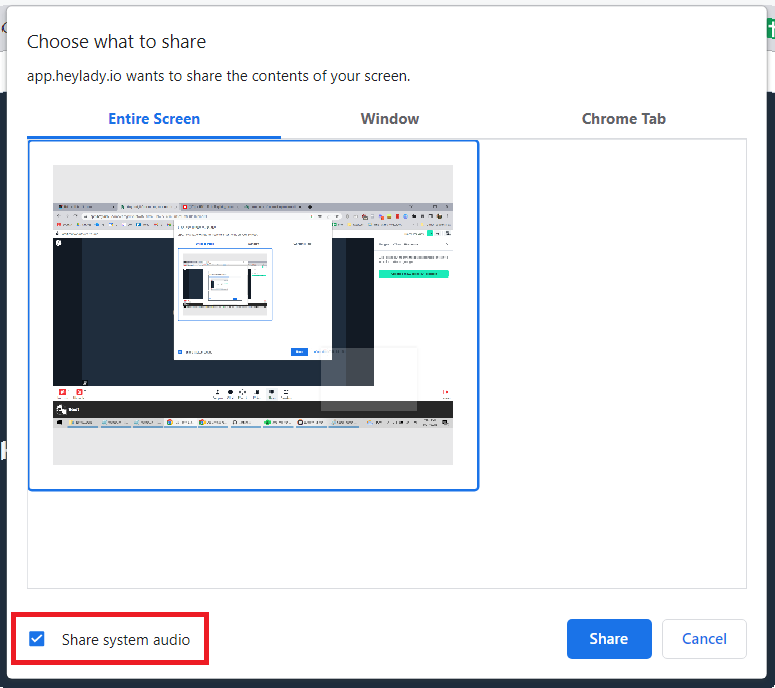Switch to the Entire Screen tab
This screenshot has height=688, width=775.
tap(154, 119)
